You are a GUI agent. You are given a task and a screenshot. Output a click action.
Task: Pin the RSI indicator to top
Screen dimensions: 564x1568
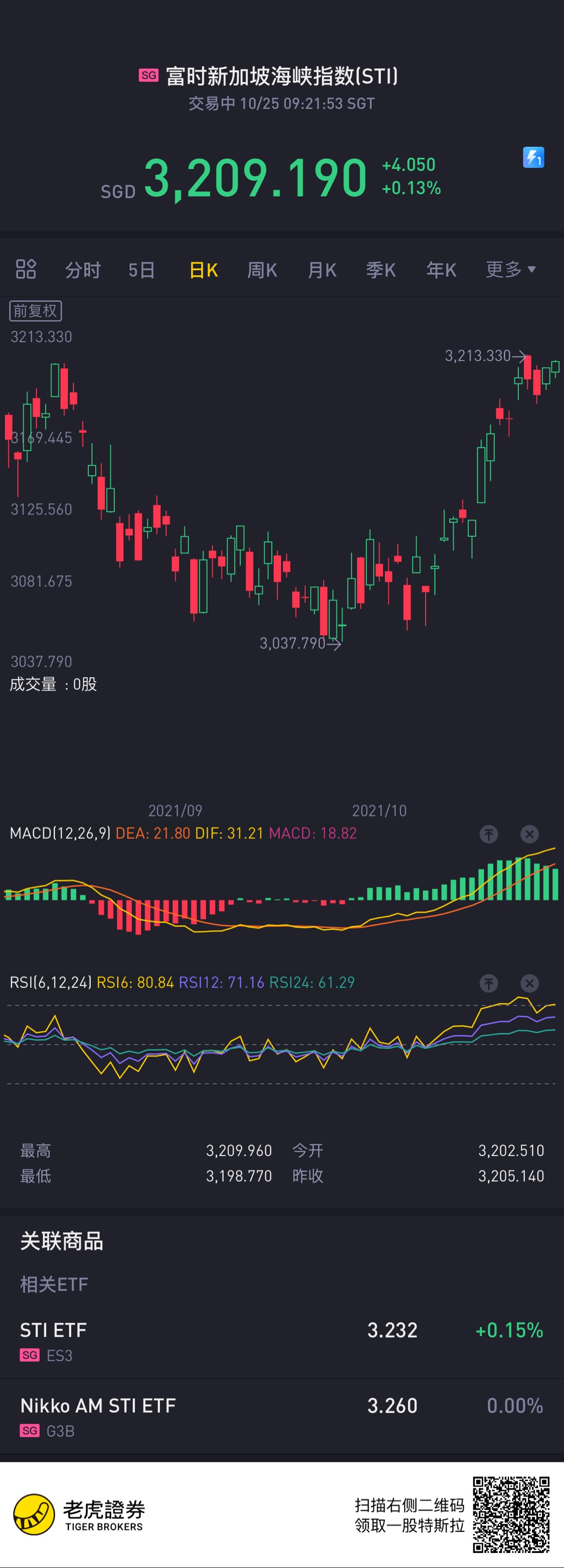488,983
